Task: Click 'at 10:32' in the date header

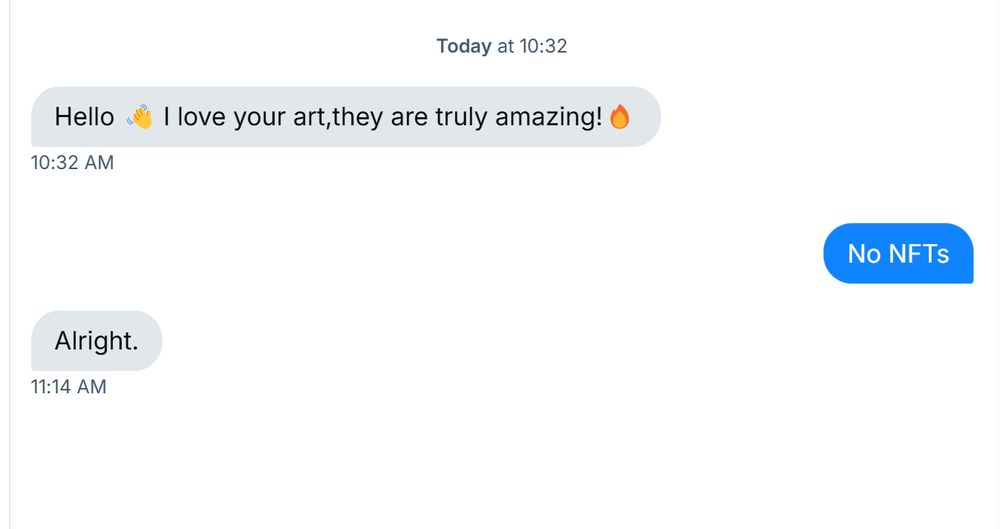Action: 532,46
